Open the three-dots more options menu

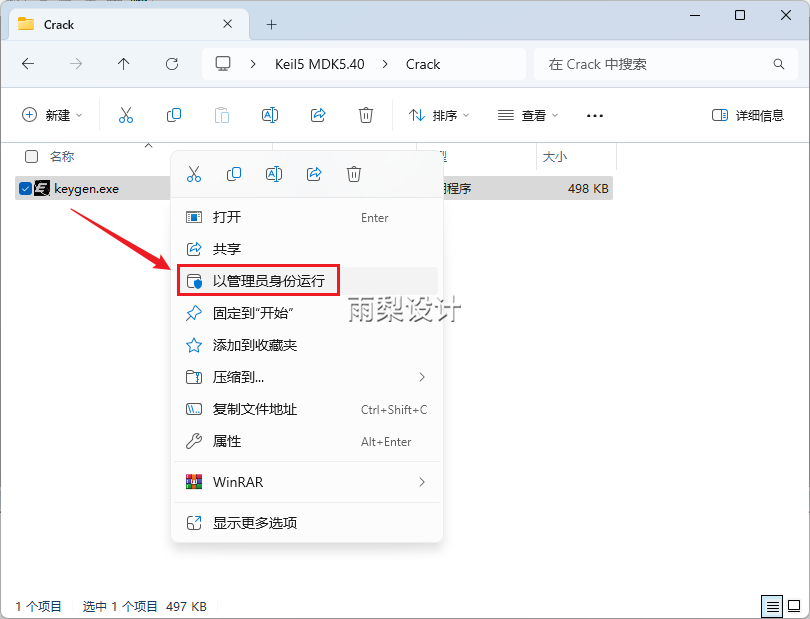tap(595, 115)
